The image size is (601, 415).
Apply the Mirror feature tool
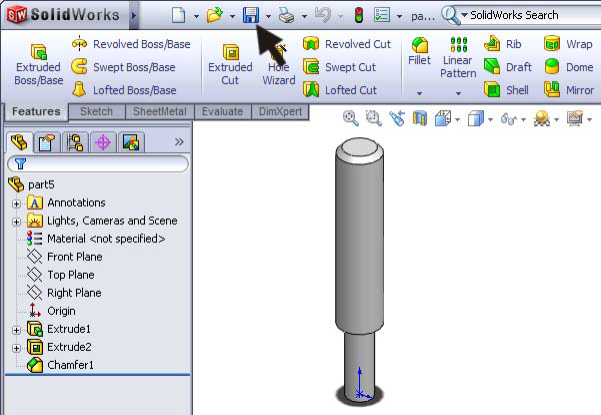pyautogui.click(x=568, y=89)
